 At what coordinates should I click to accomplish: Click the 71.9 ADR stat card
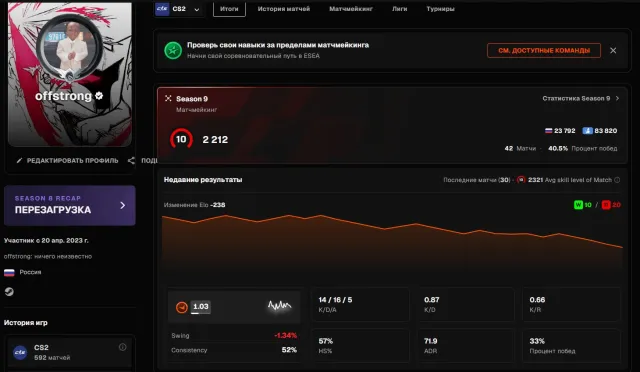(466, 345)
